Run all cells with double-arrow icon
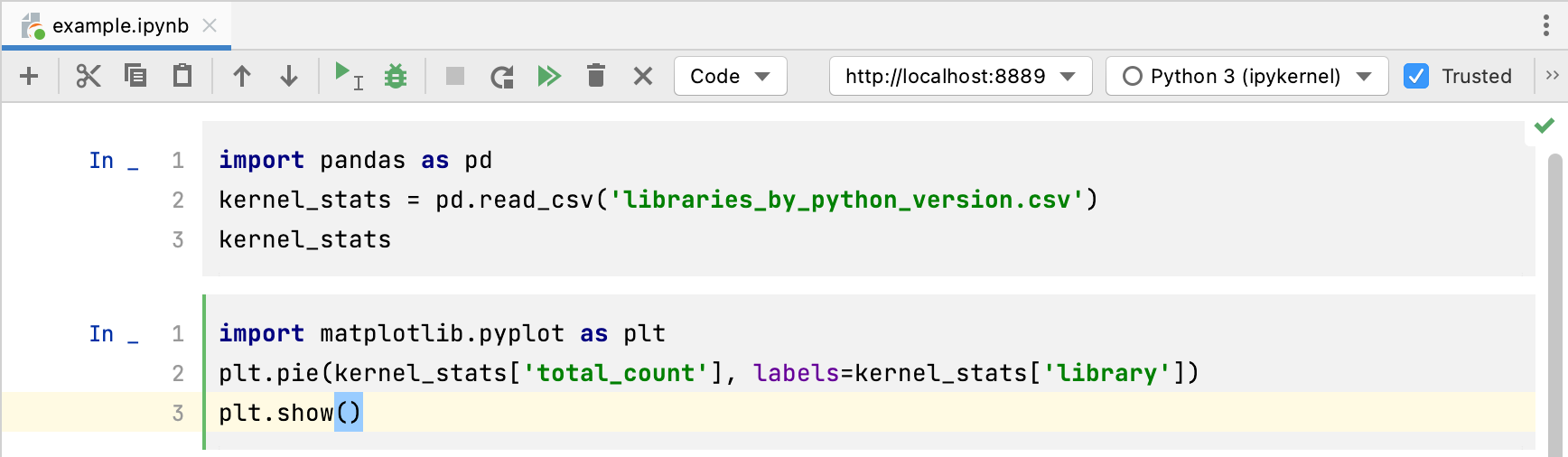This screenshot has height=457, width=1568. [549, 76]
